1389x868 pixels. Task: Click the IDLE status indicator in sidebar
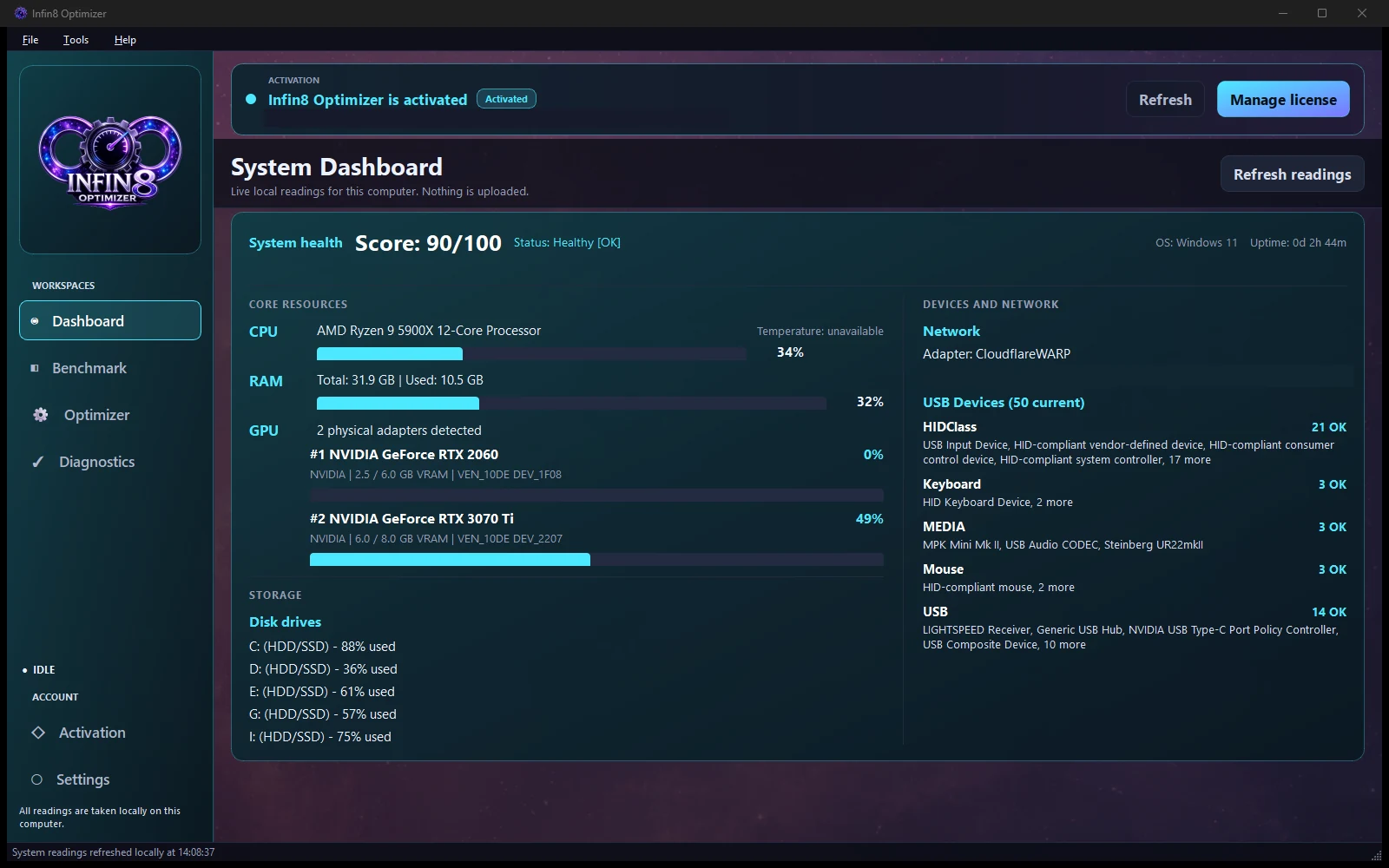coord(39,670)
